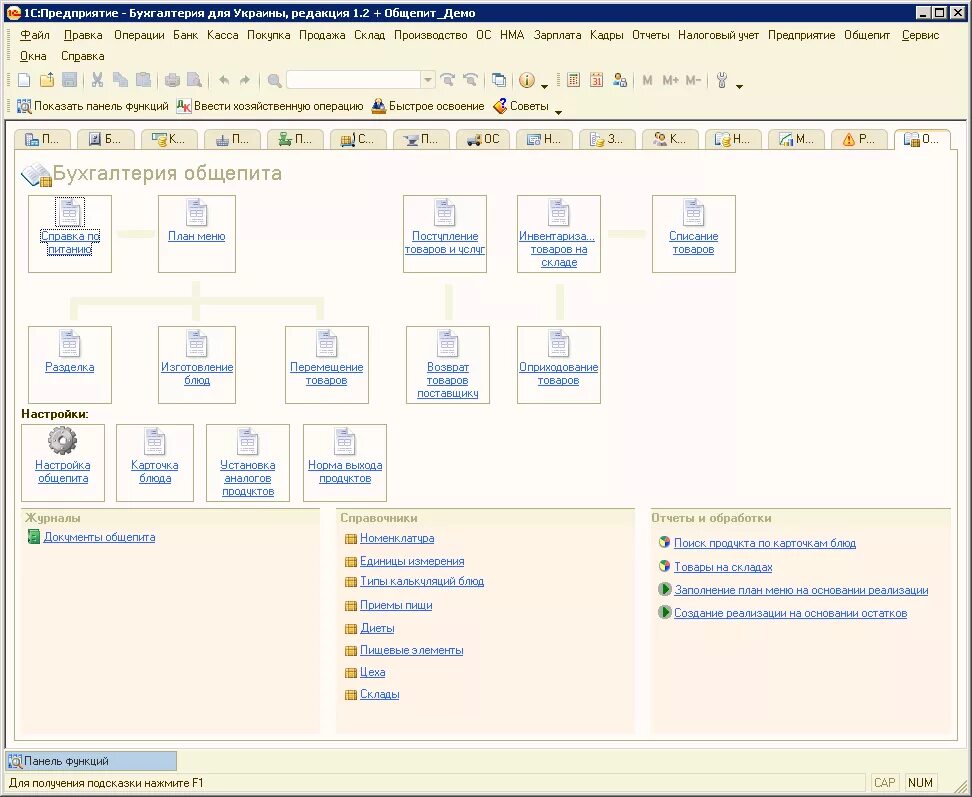Click the M+ memory button
The height and width of the screenshot is (797, 972).
[671, 80]
